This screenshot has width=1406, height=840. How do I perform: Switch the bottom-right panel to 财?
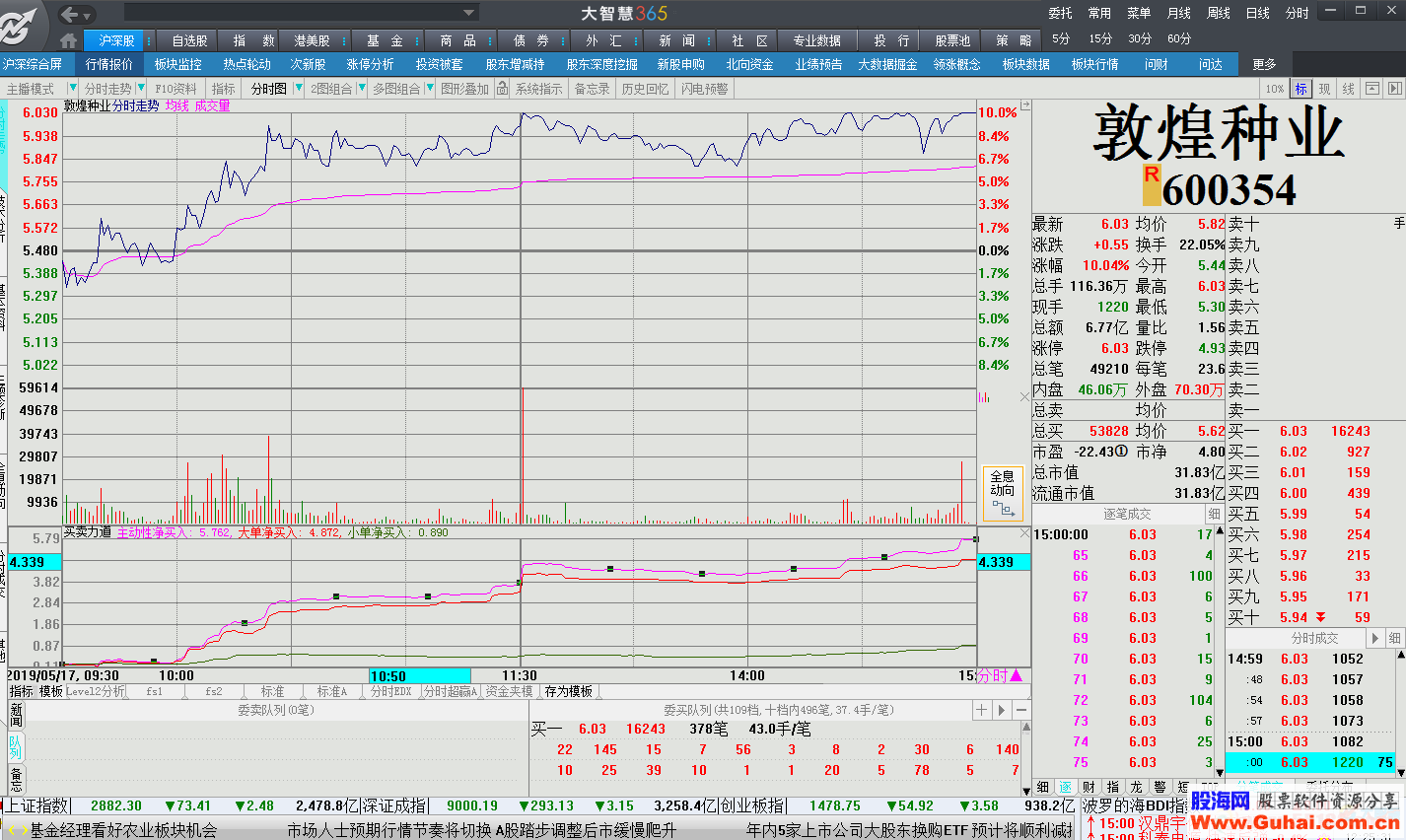(1090, 787)
